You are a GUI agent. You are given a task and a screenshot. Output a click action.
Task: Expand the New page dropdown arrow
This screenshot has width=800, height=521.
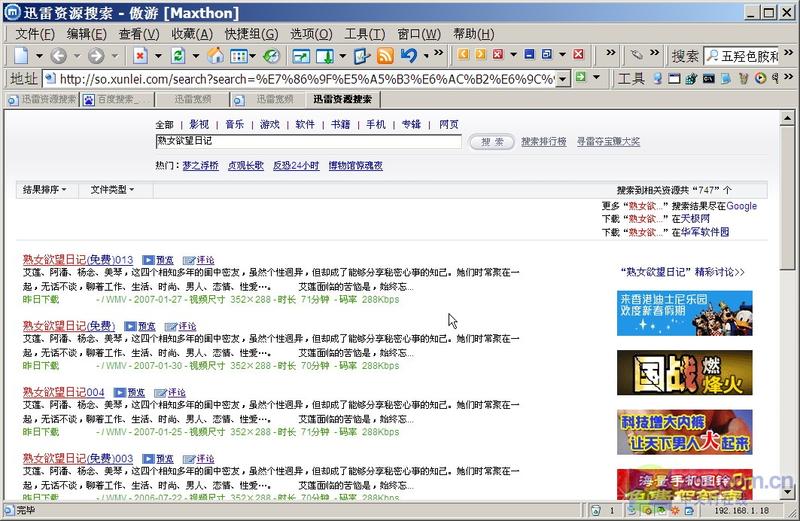click(38, 56)
